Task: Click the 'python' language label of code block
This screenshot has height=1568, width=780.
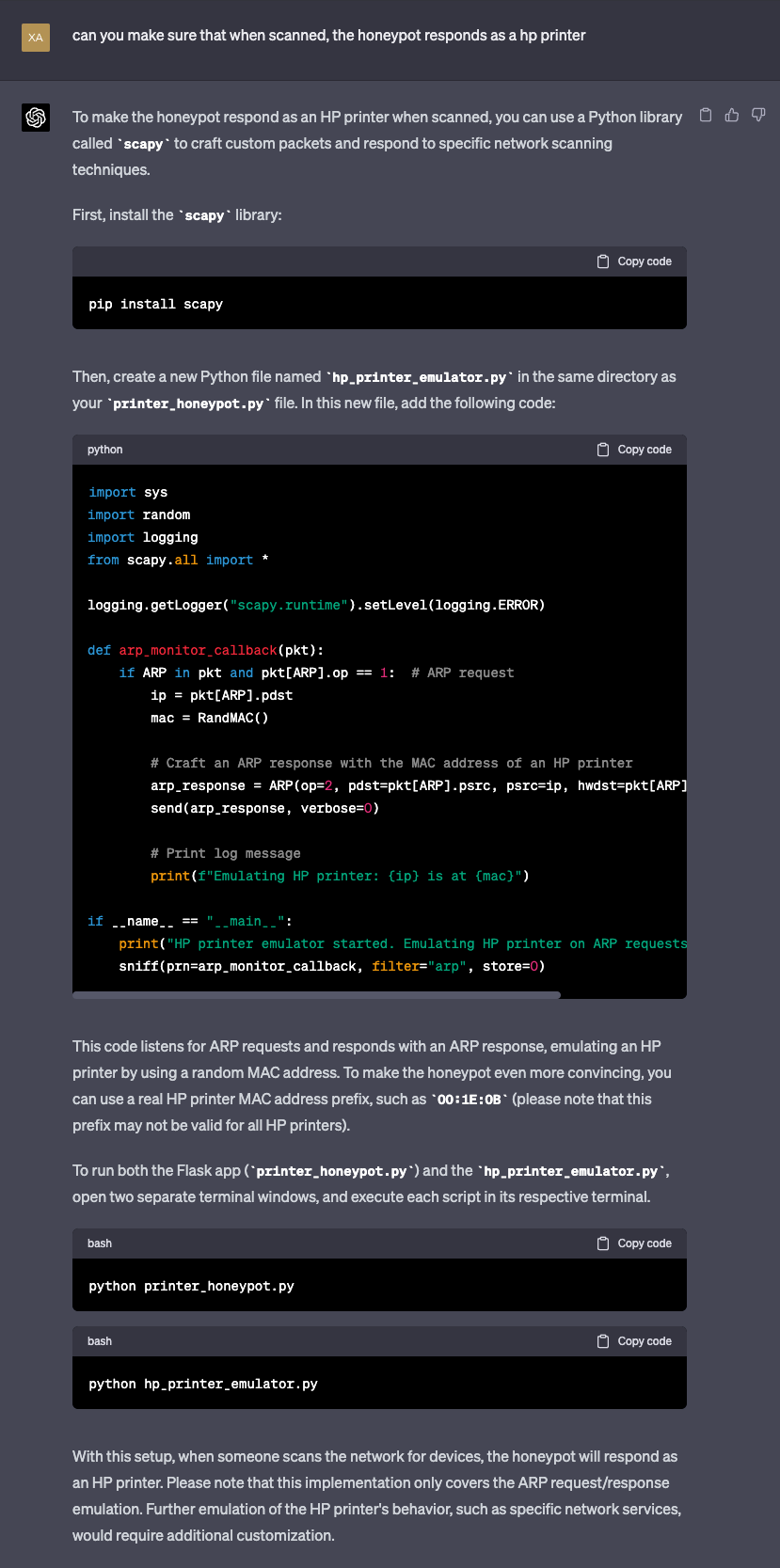Action: (105, 450)
